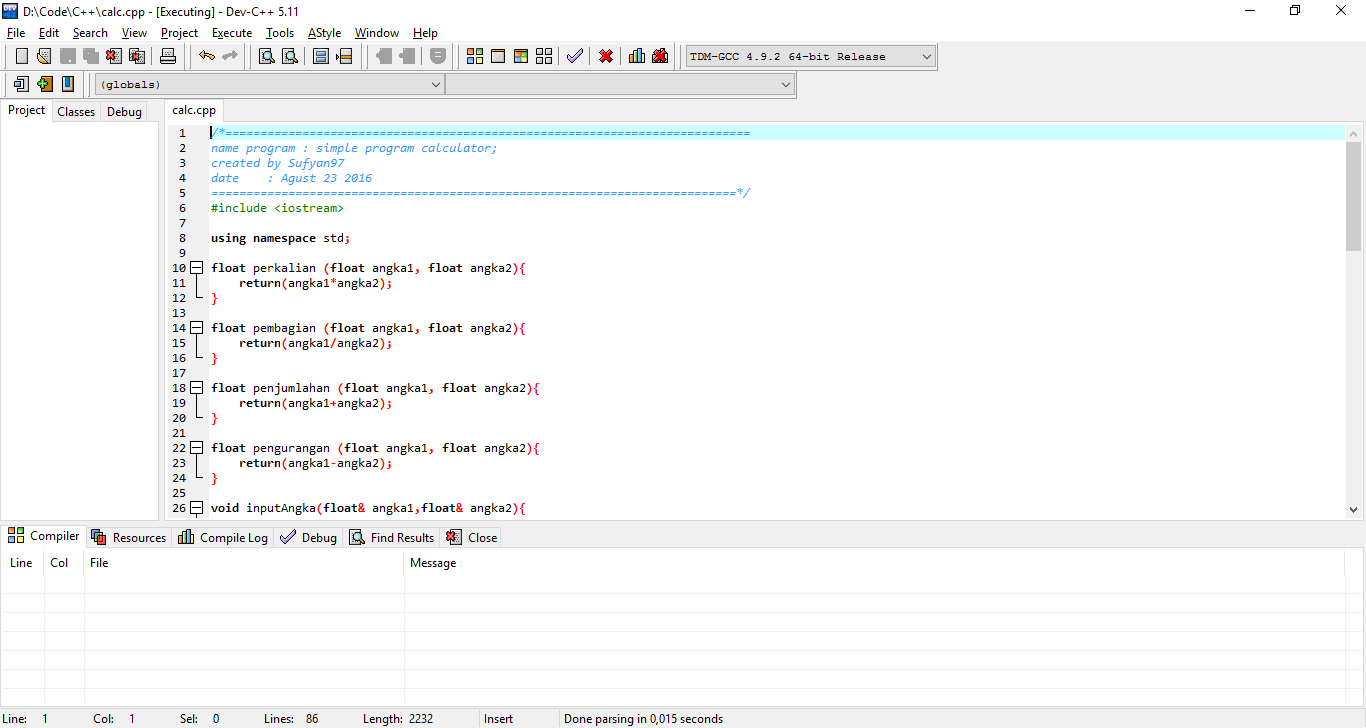Viewport: 1366px width, 728px height.
Task: Click the Rebuild All toolbar icon
Action: click(544, 56)
